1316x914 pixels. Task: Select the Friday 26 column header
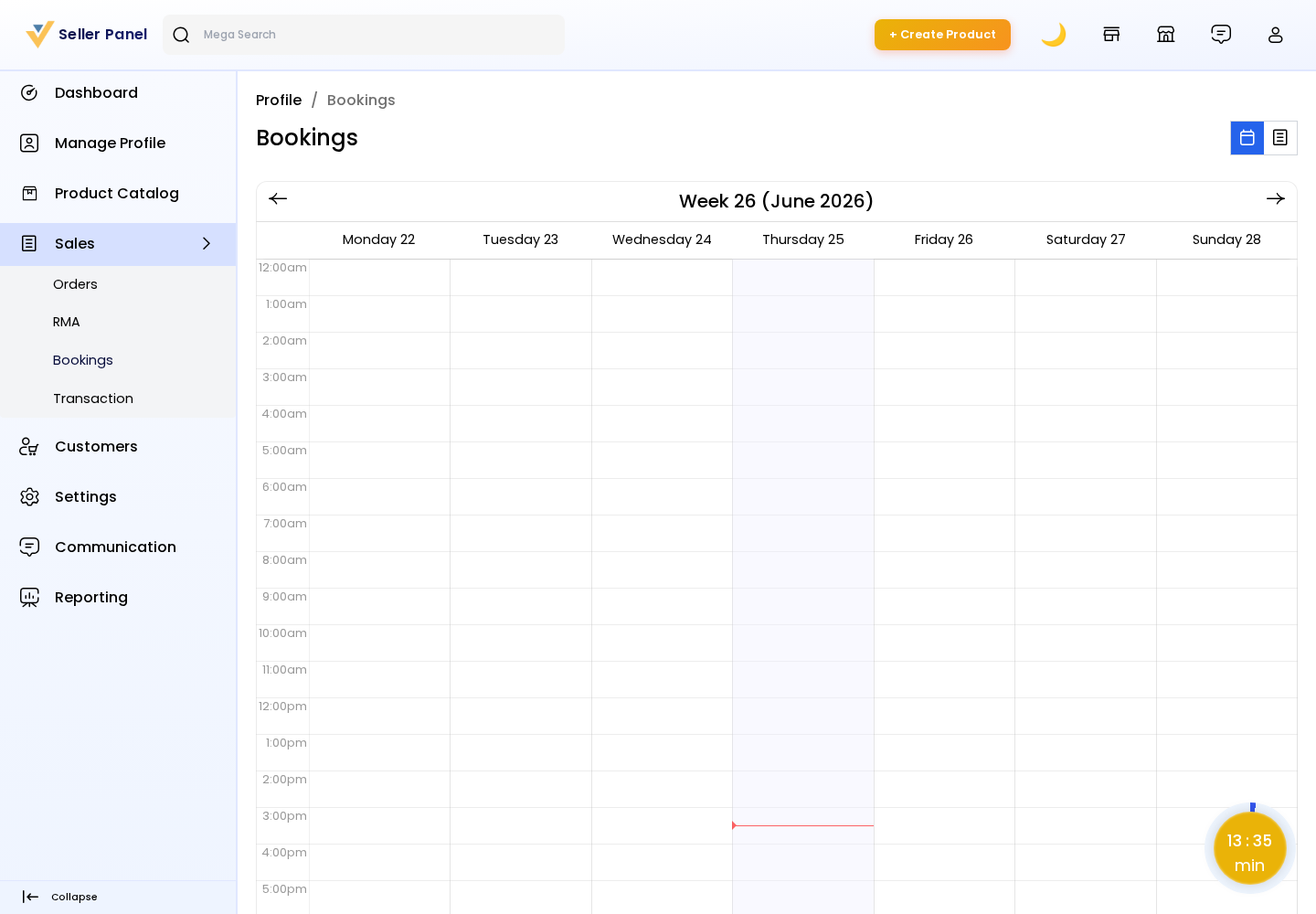(944, 239)
